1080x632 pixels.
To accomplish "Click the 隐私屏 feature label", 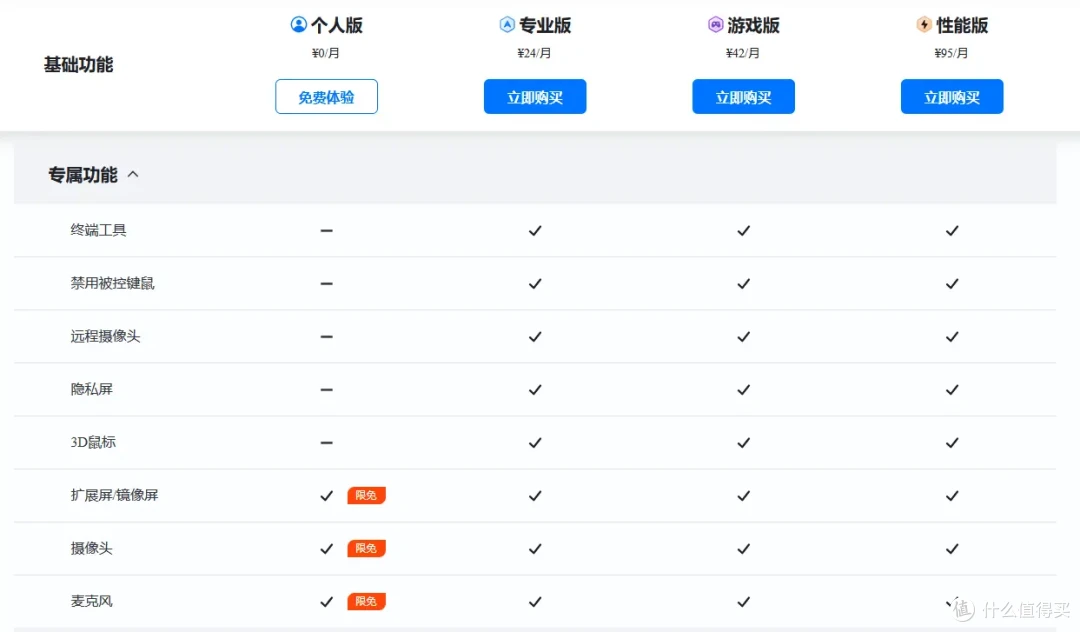I will coord(92,389).
